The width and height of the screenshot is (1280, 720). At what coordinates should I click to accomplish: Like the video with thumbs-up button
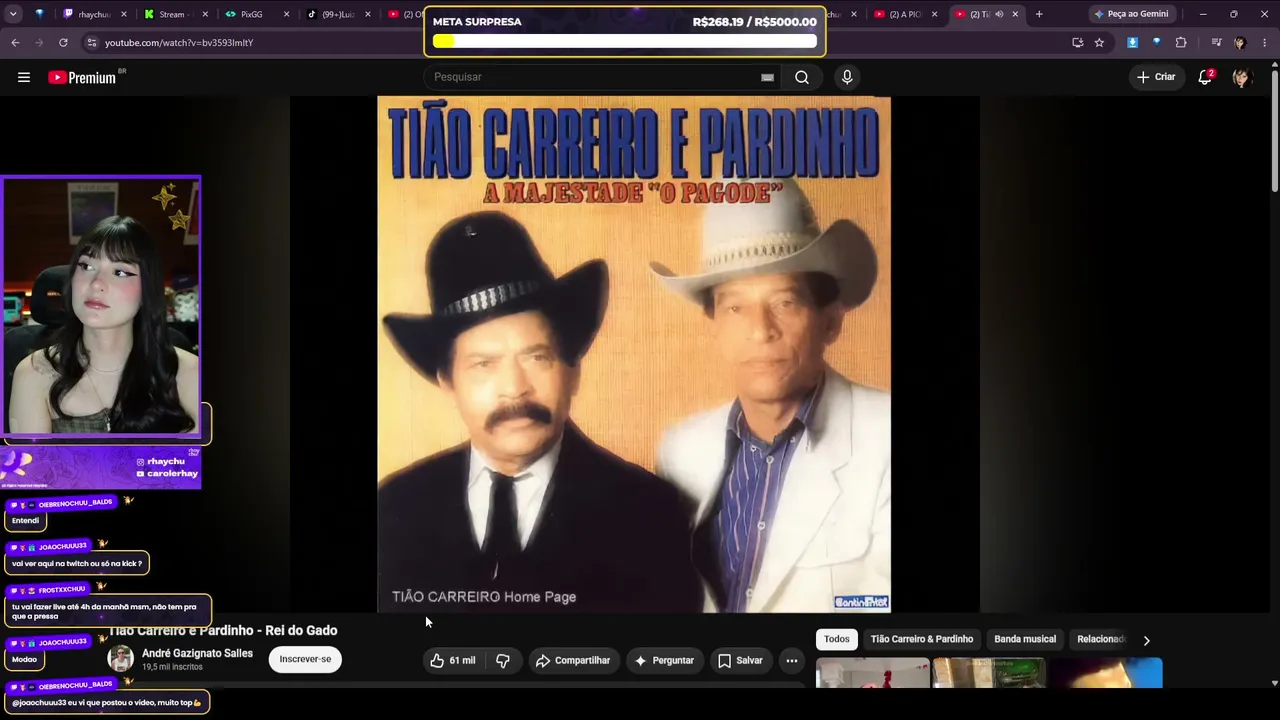[453, 660]
